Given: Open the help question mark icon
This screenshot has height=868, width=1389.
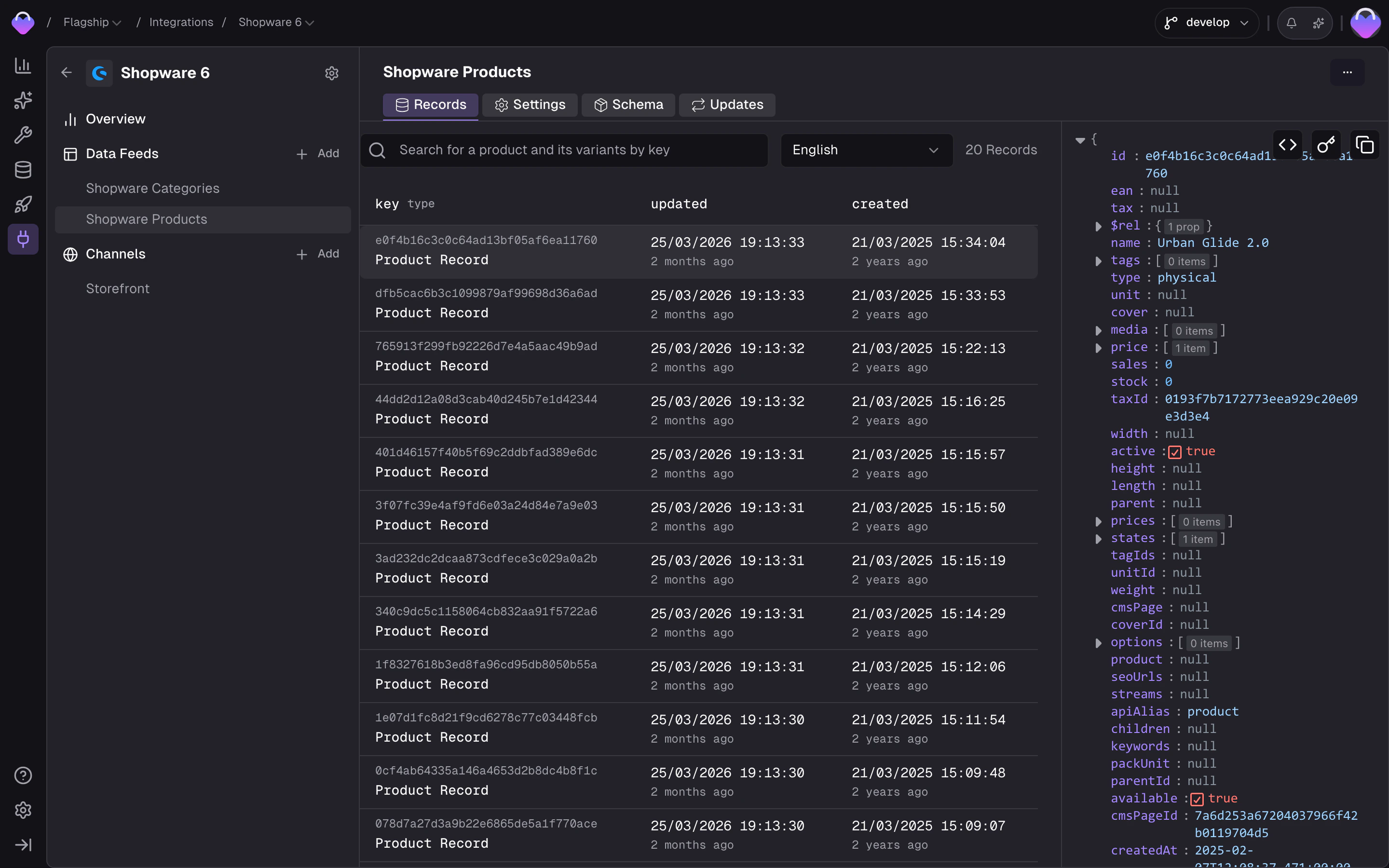Looking at the screenshot, I should [x=23, y=775].
